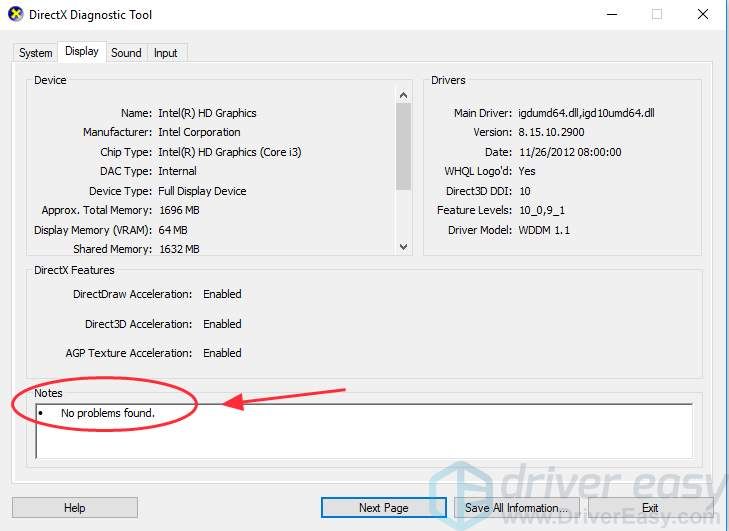729x531 pixels.
Task: Exit the diagnostic tool via Exit button
Action: pos(650,508)
